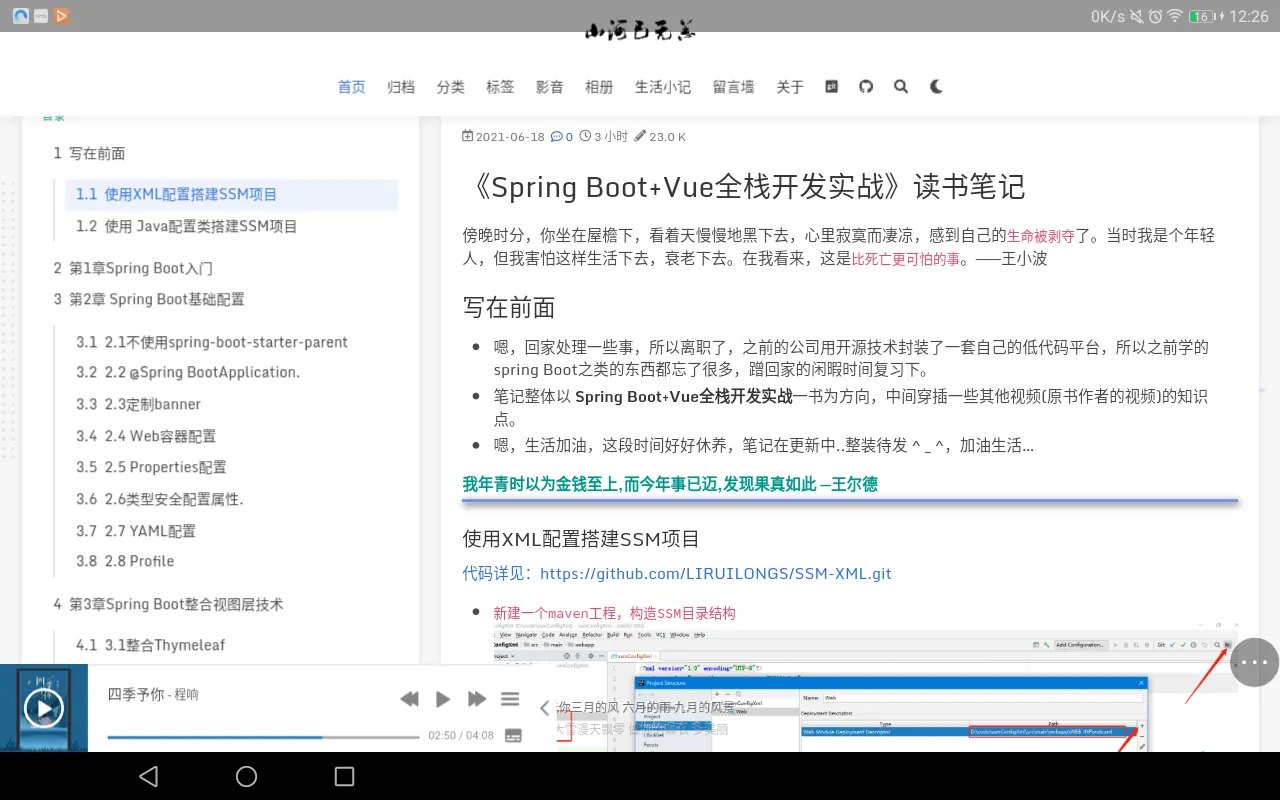The height and width of the screenshot is (800, 1280).
Task: Jump to TOC entry 2 第1章Spring Boot入门
Action: coord(133,268)
